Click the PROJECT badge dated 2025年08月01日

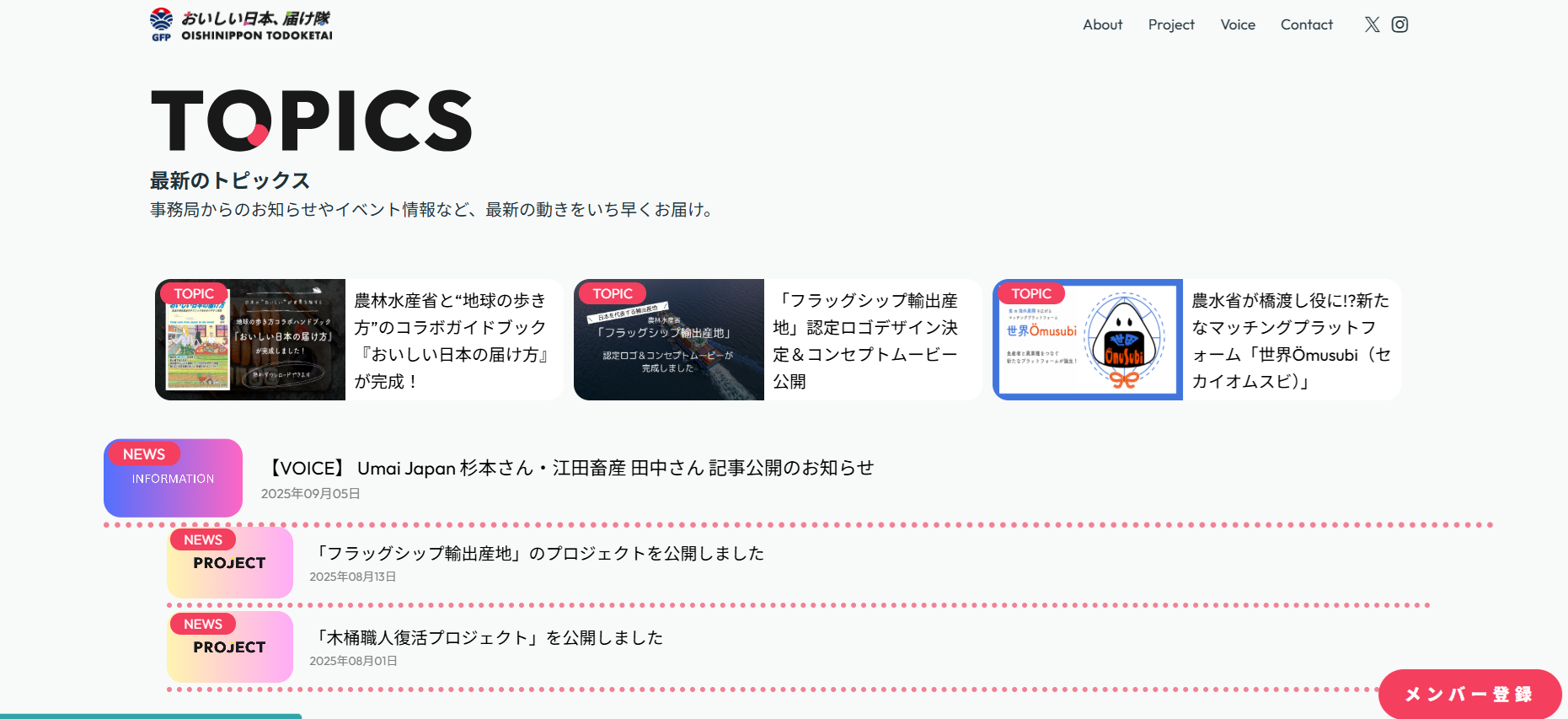click(229, 647)
